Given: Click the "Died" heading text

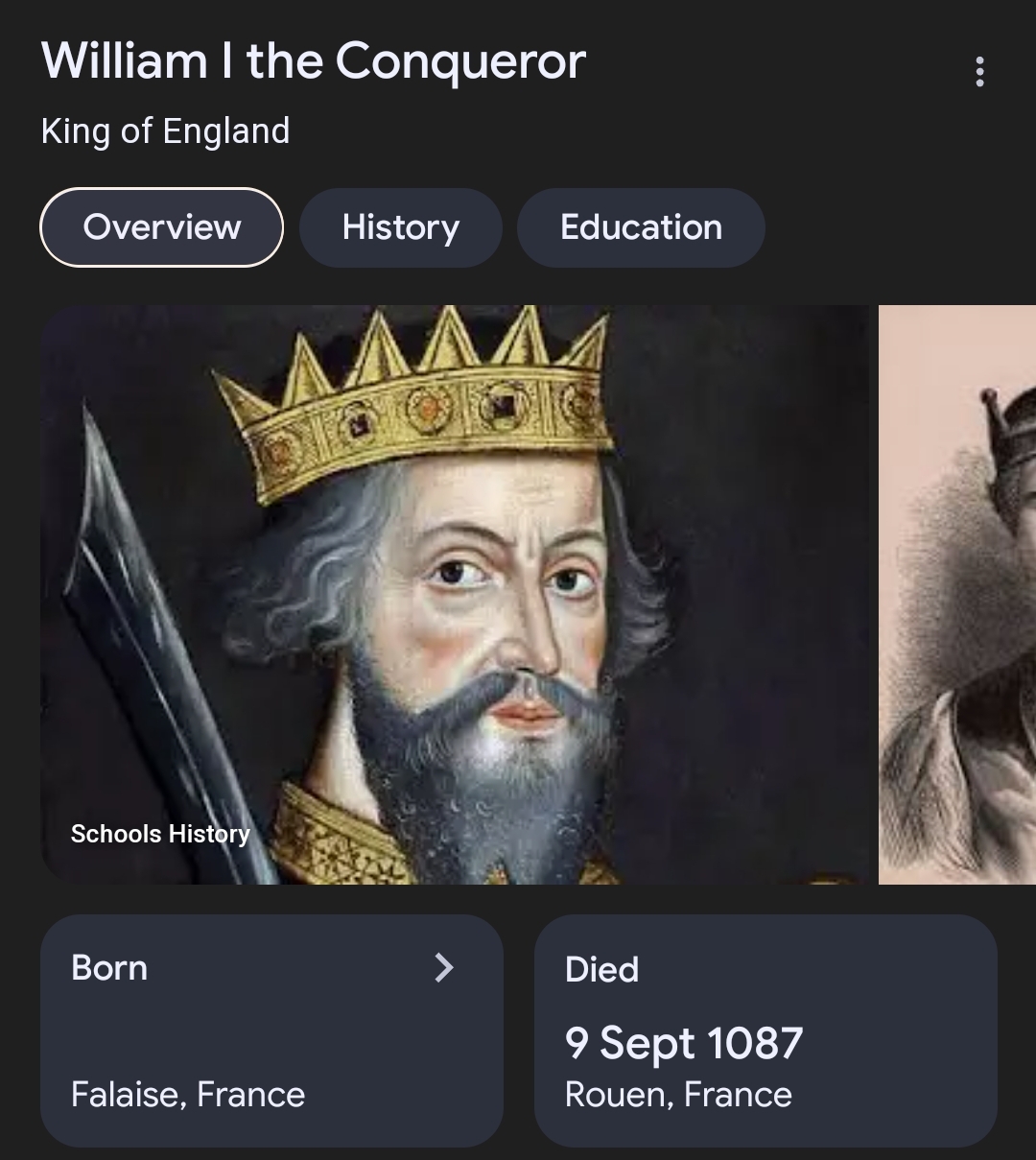Looking at the screenshot, I should (601, 969).
